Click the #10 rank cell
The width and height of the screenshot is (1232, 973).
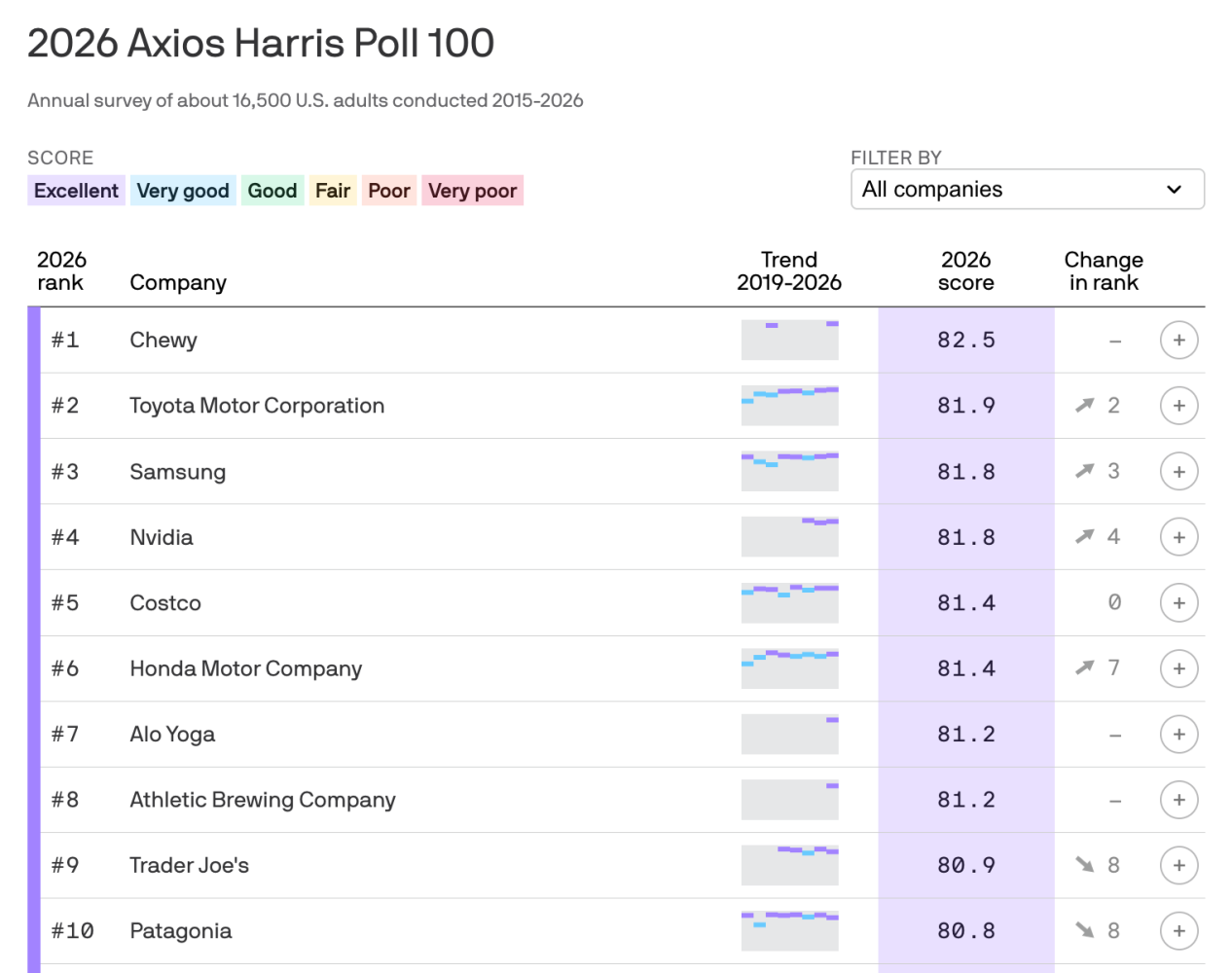point(73,931)
